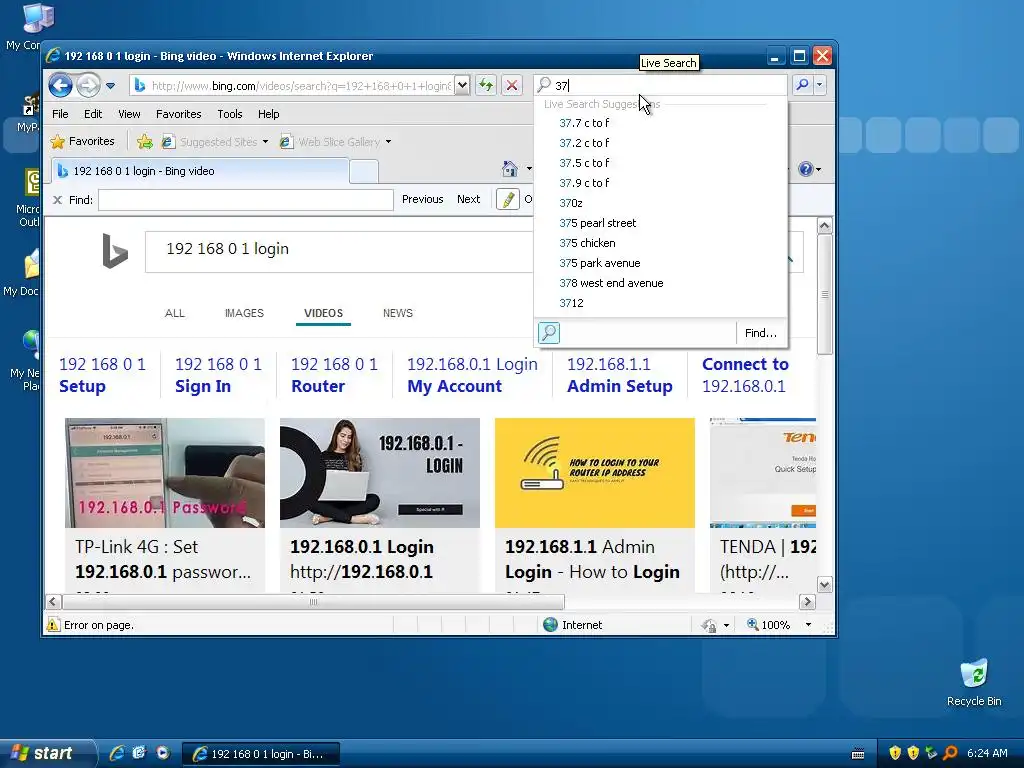The image size is (1024, 768).
Task: Choose suggestion 375 chicken
Action: click(587, 243)
